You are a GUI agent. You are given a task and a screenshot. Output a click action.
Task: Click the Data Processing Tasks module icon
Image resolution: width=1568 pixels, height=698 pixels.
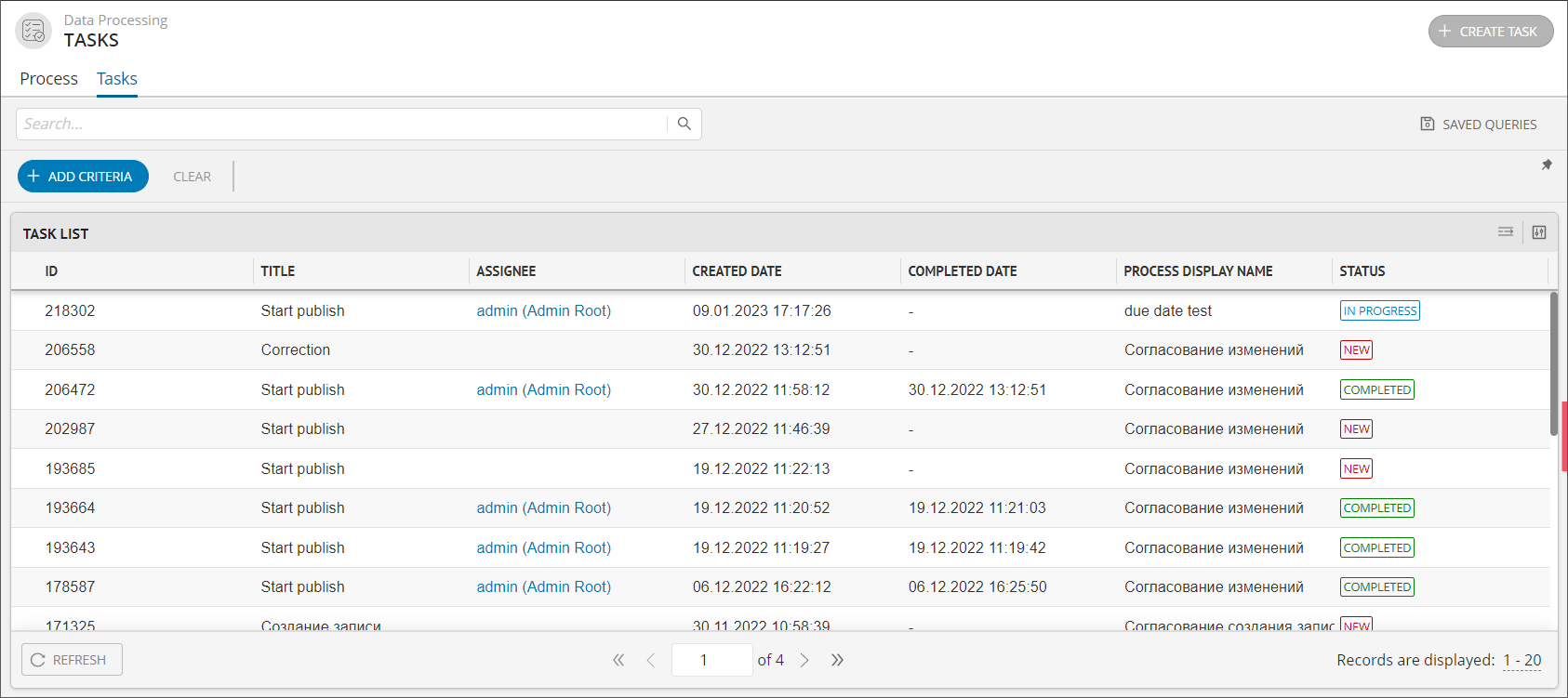(x=33, y=31)
